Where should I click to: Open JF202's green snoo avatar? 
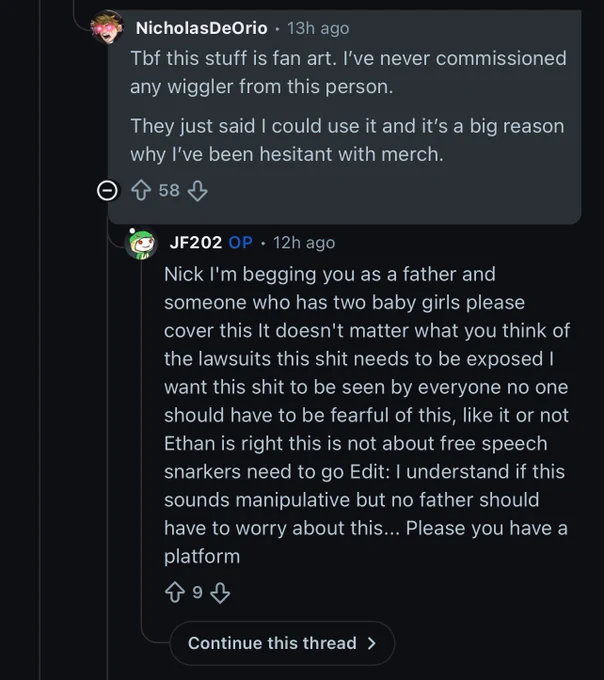[140, 243]
